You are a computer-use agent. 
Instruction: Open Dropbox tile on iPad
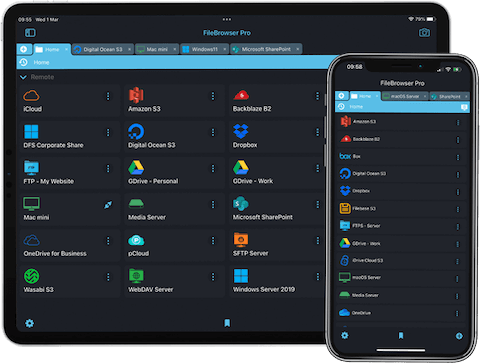coord(277,137)
